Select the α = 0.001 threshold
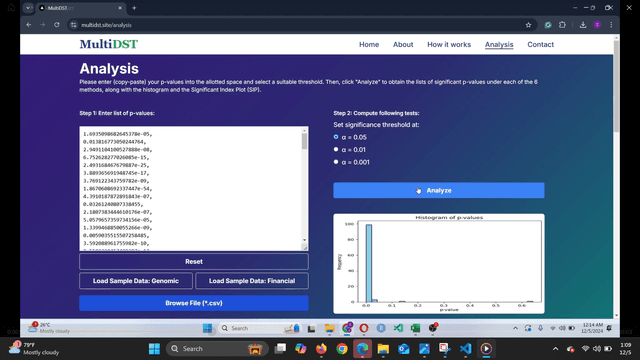The height and width of the screenshot is (360, 640). click(x=336, y=162)
